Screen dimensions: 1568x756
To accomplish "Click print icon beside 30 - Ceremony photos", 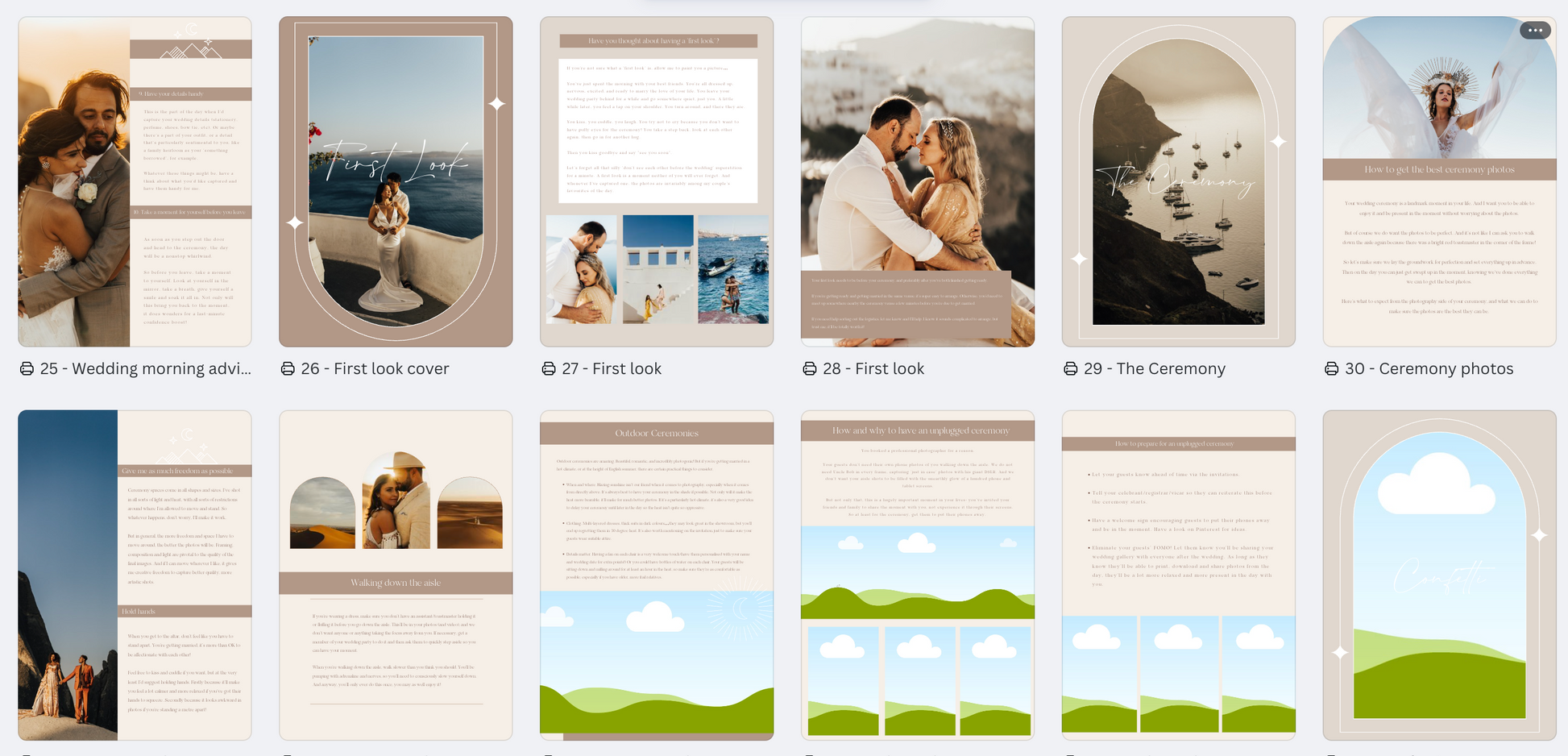I will [1332, 368].
